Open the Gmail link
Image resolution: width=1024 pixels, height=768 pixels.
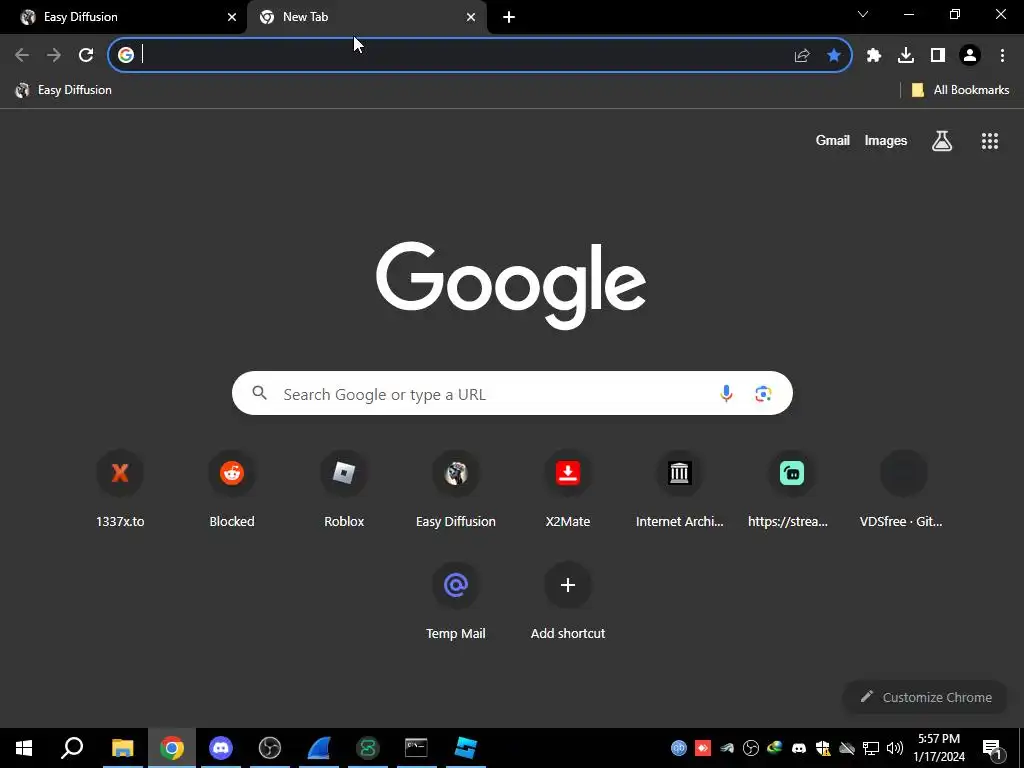[833, 140]
